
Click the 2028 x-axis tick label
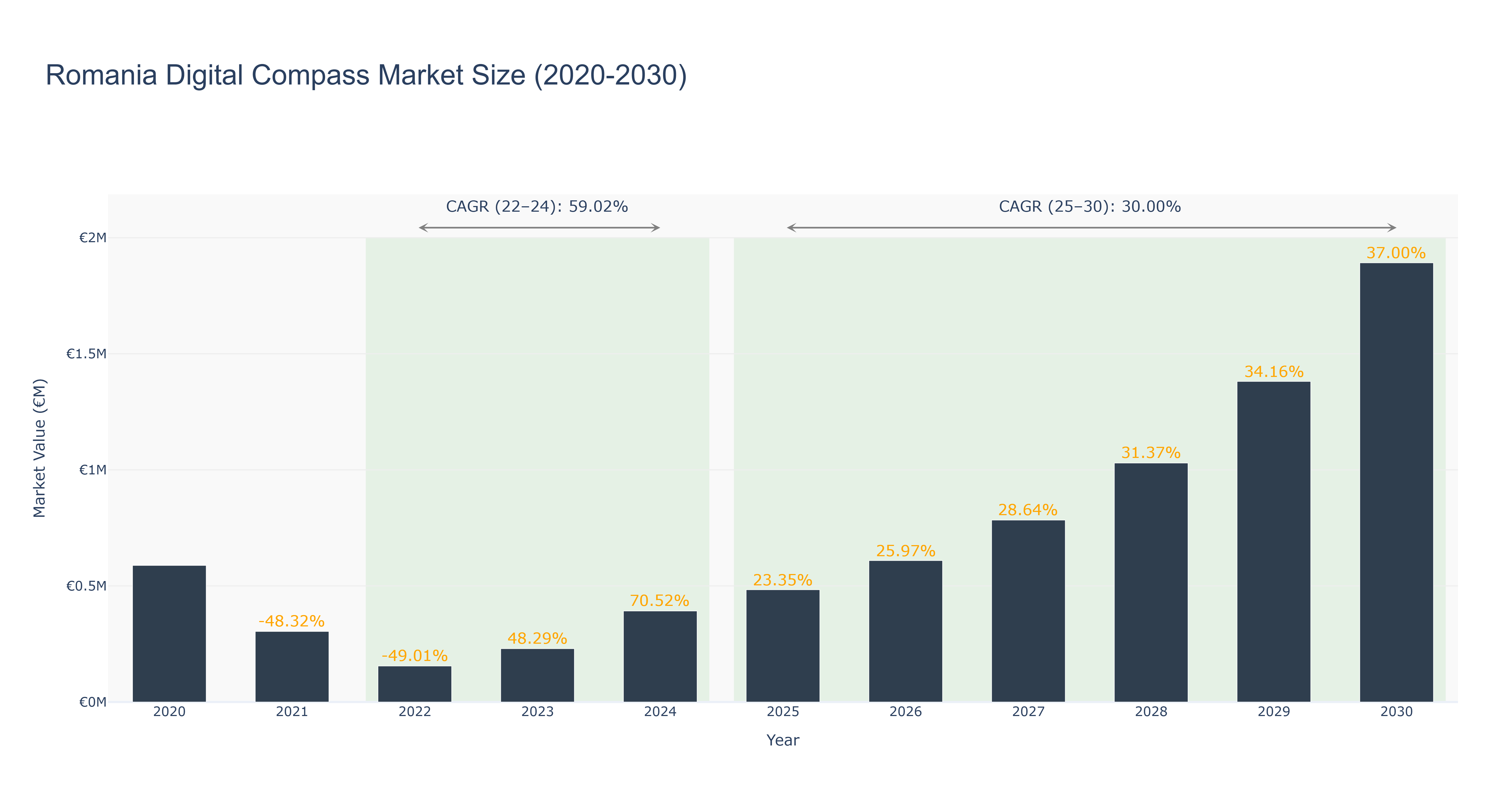(1150, 712)
